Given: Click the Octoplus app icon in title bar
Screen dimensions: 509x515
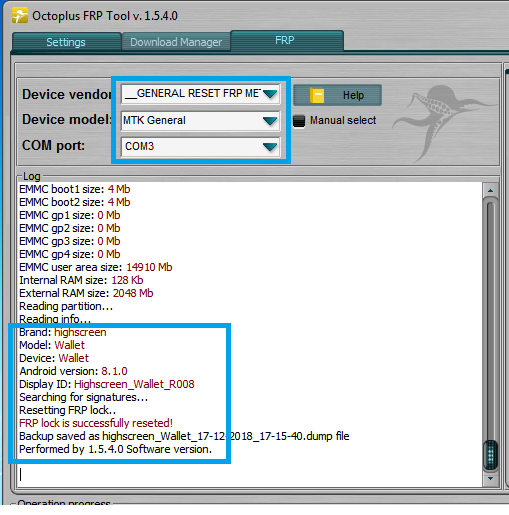Looking at the screenshot, I should tap(20, 15).
